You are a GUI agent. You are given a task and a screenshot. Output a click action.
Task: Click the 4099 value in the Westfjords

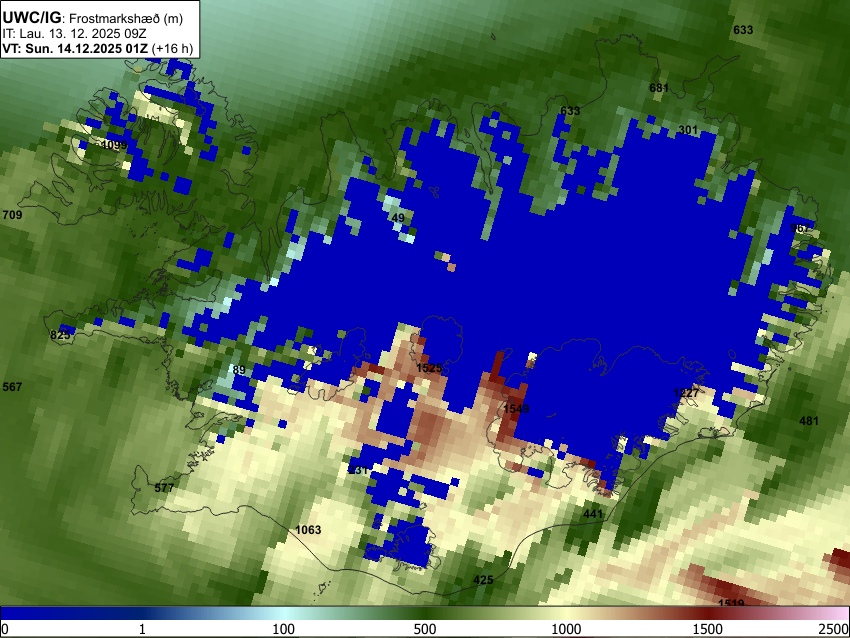coord(114,145)
